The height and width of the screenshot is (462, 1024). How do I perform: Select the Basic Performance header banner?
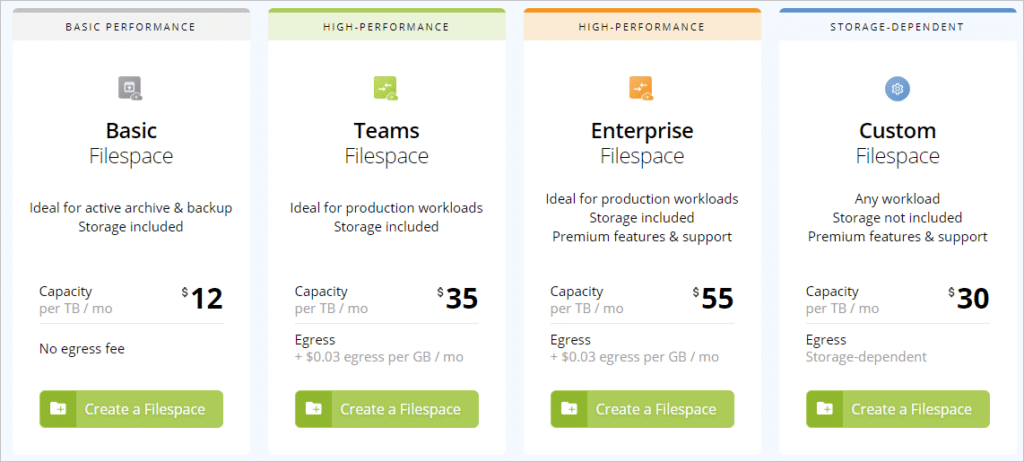click(131, 27)
